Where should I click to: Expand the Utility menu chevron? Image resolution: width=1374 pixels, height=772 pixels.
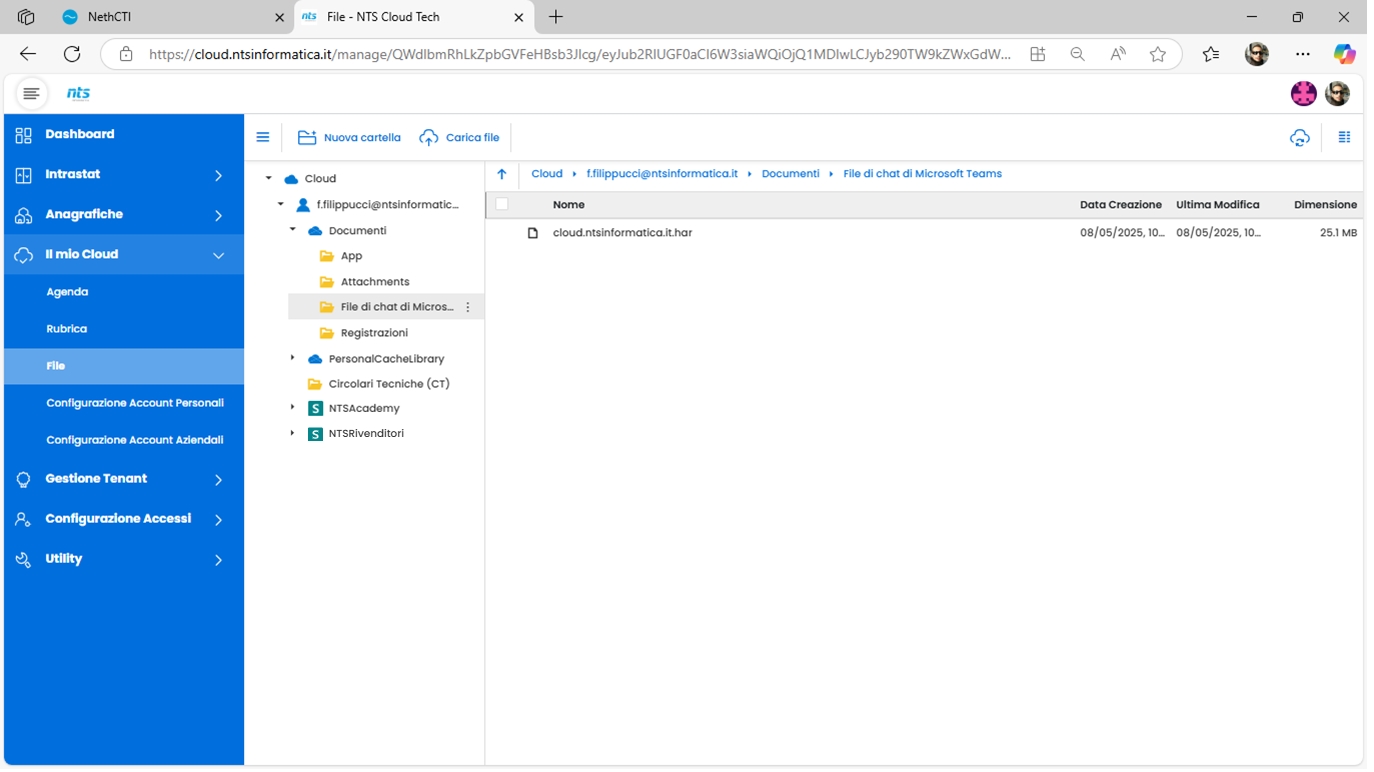[218, 560]
